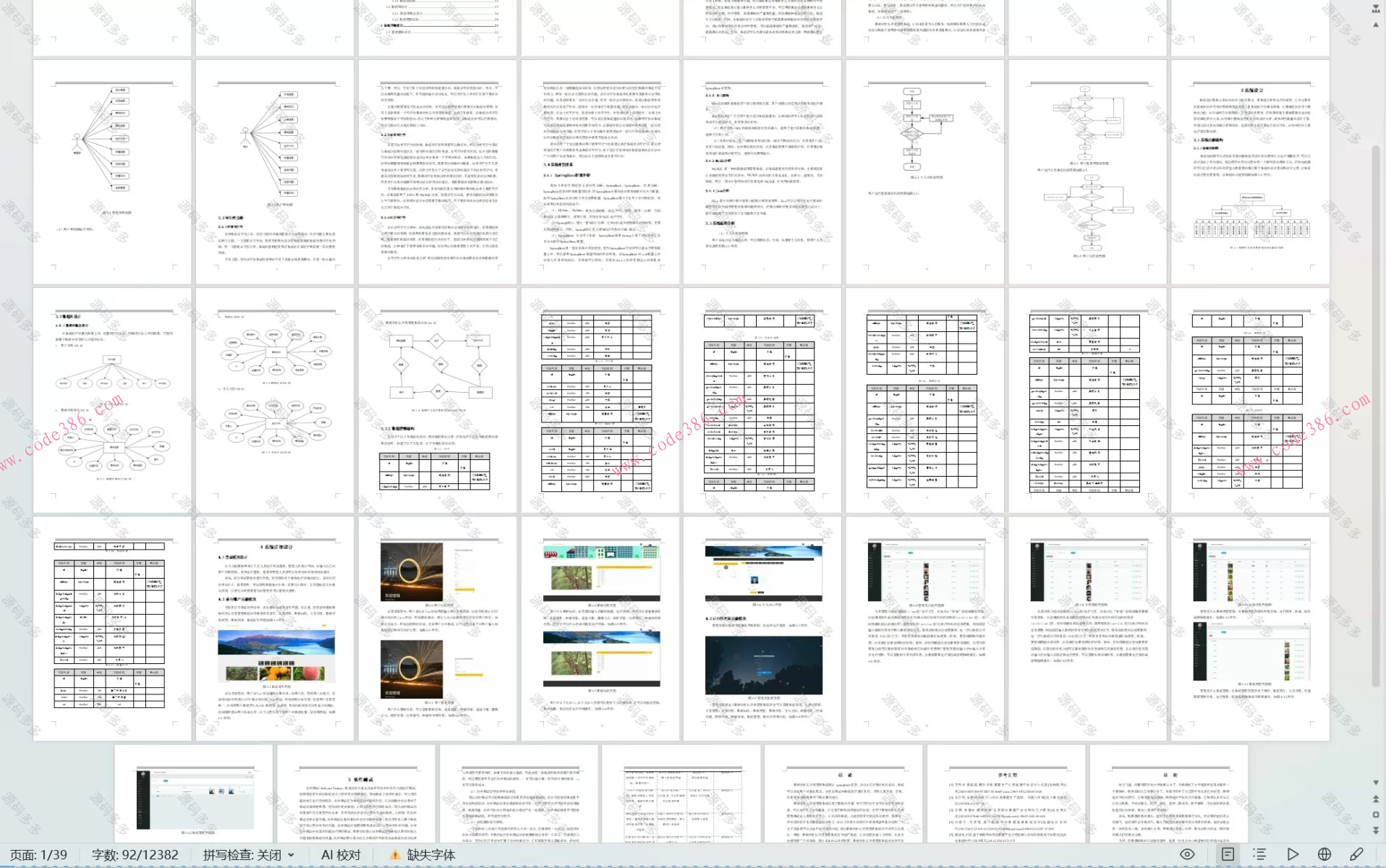1386x868 pixels.
Task: Select the 参考文献 references page thumbnail
Action: pyautogui.click(x=1006, y=793)
